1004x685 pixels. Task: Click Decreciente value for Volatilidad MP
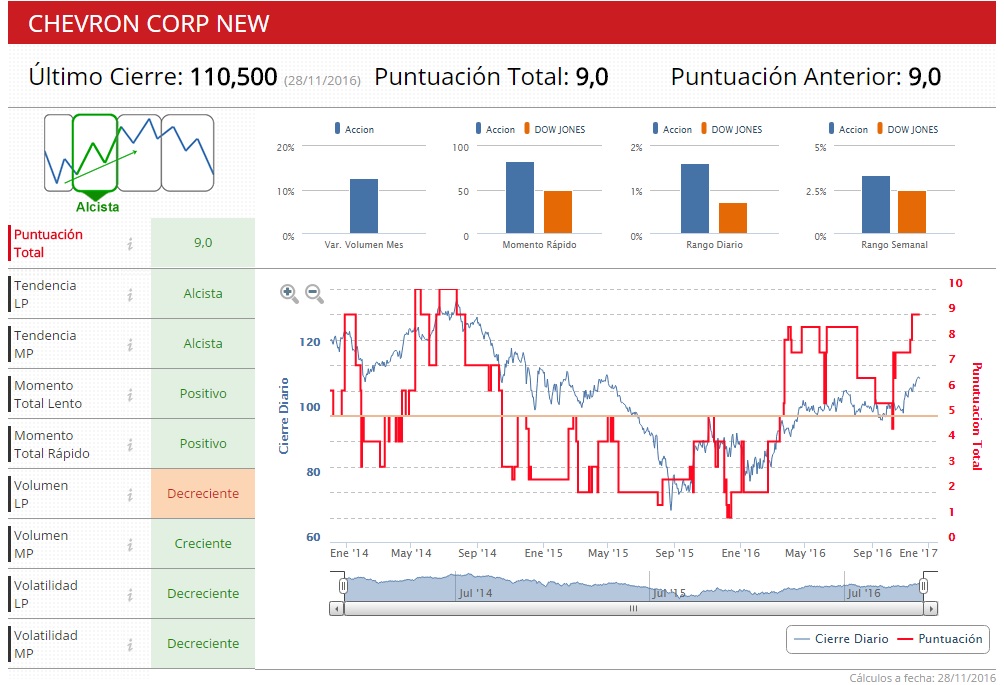[x=203, y=643]
